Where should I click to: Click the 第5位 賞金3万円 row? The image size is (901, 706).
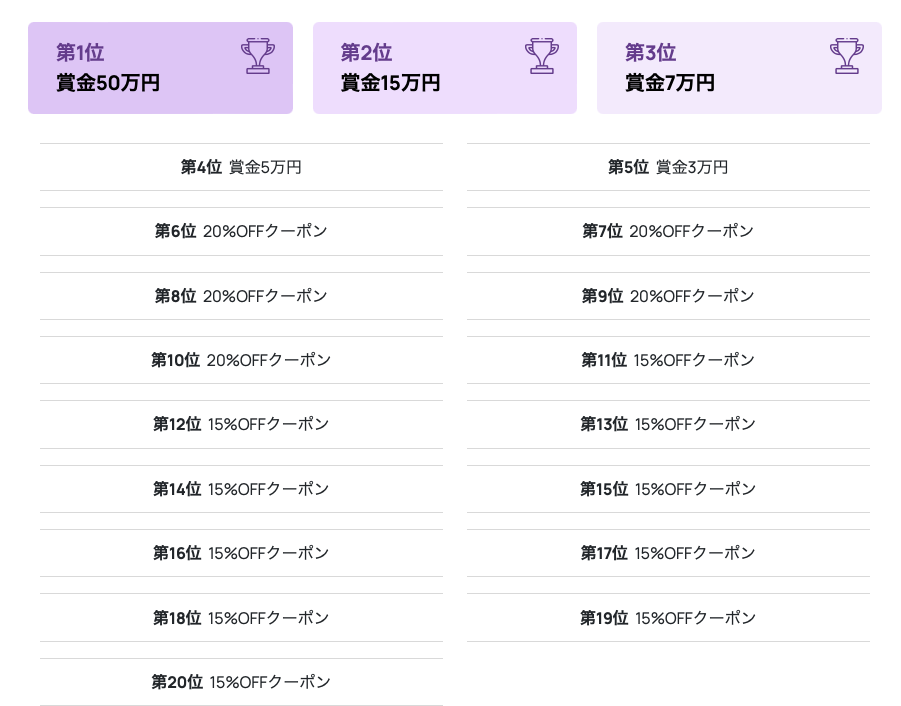[668, 167]
